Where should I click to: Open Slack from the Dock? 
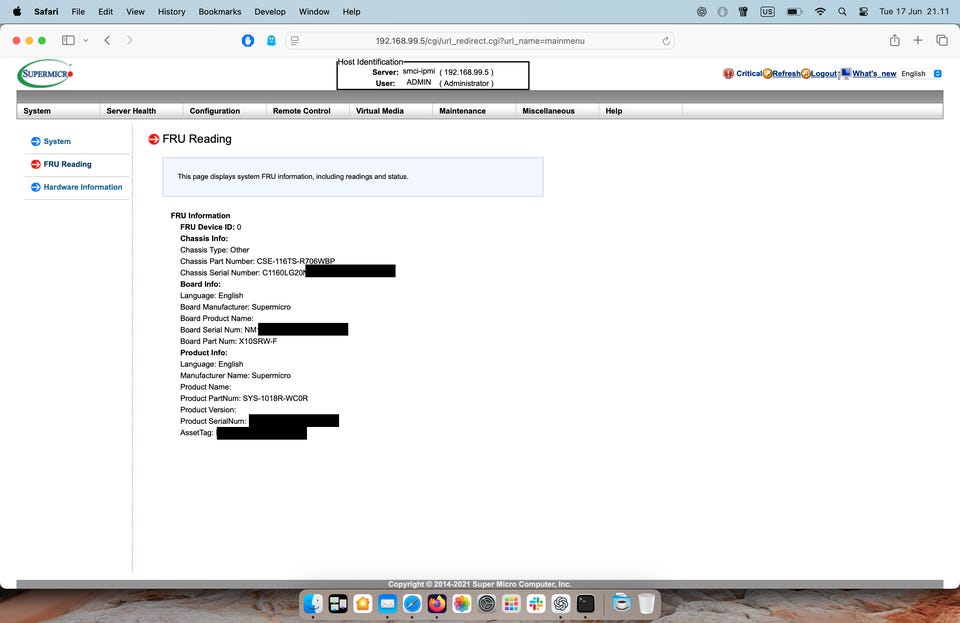coord(536,604)
